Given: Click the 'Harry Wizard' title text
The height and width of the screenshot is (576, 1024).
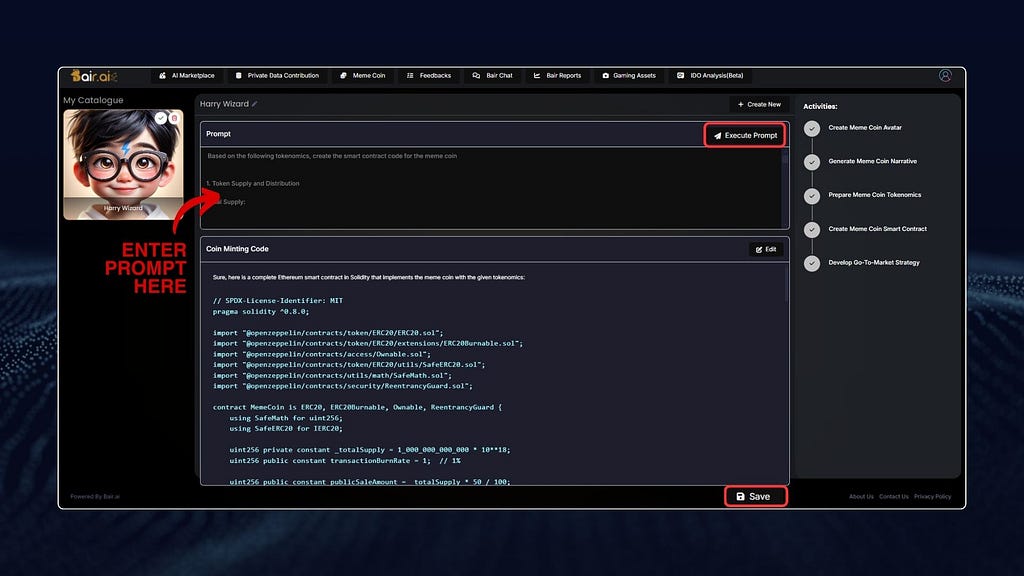Looking at the screenshot, I should point(224,104).
